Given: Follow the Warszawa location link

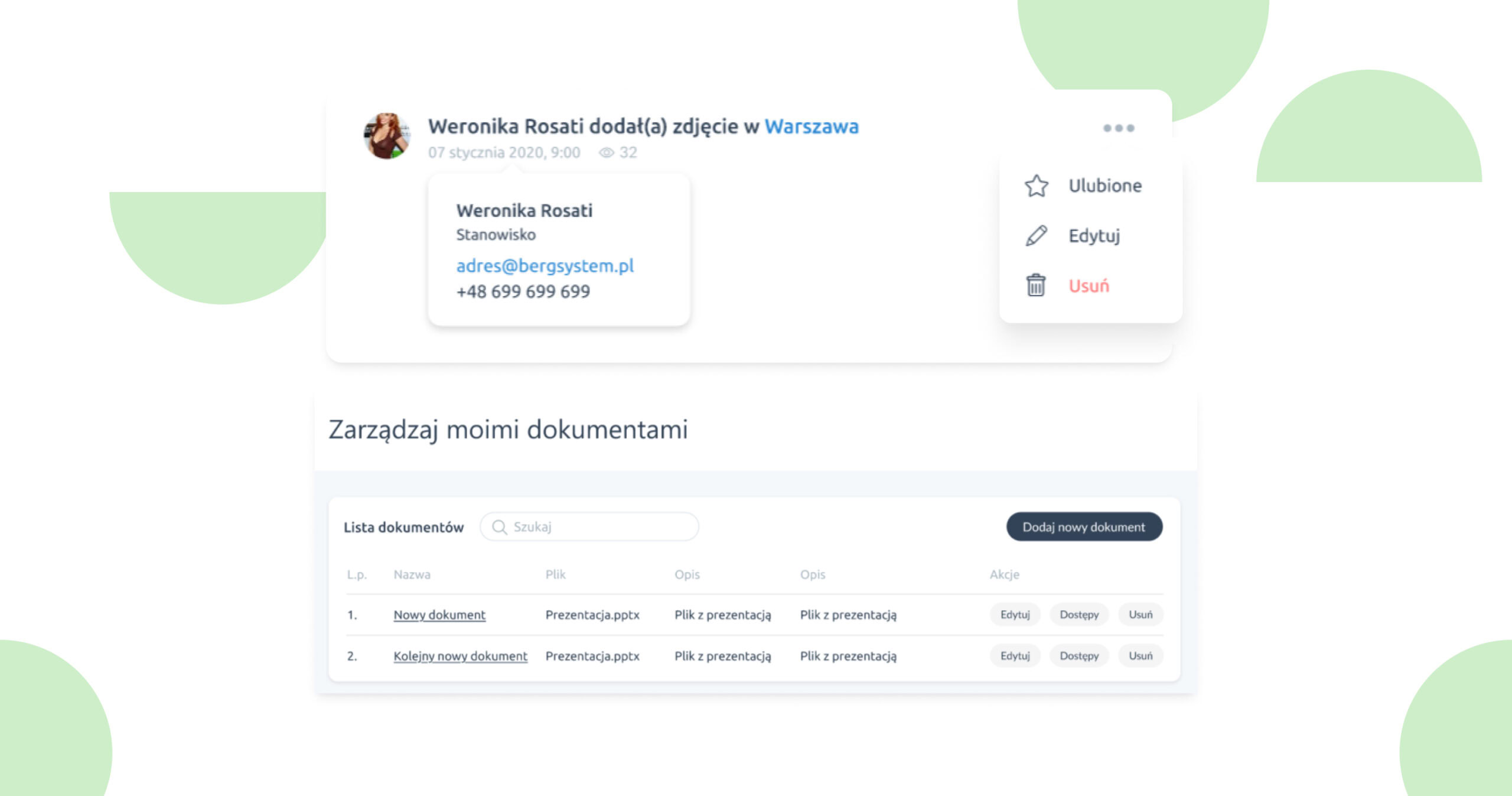Looking at the screenshot, I should click(x=812, y=126).
